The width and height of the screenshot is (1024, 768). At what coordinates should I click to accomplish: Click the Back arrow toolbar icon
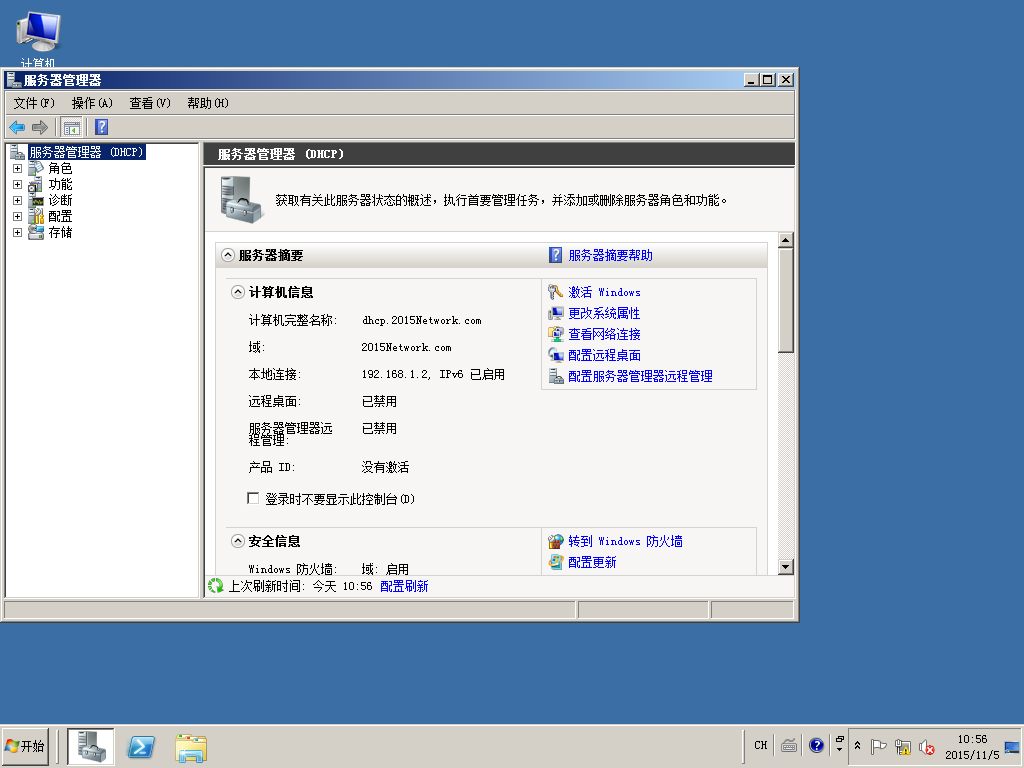click(17, 127)
